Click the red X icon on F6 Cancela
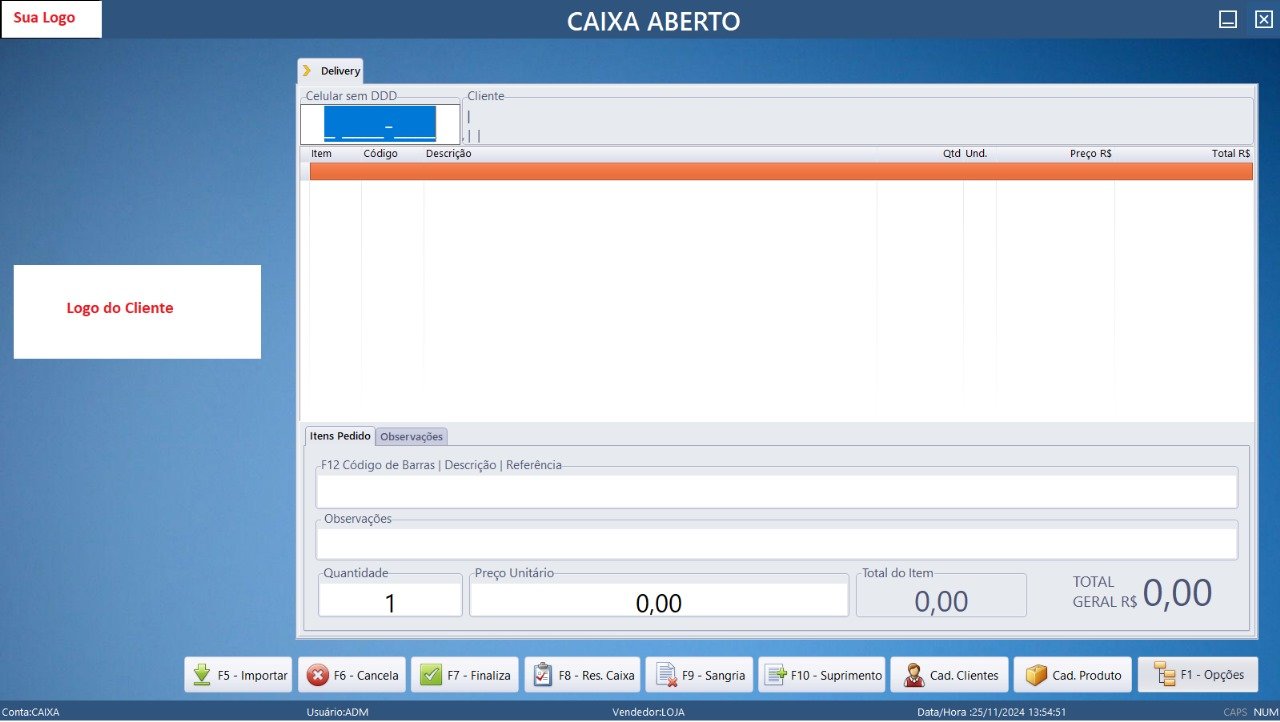The height and width of the screenshot is (722, 1280). point(317,675)
